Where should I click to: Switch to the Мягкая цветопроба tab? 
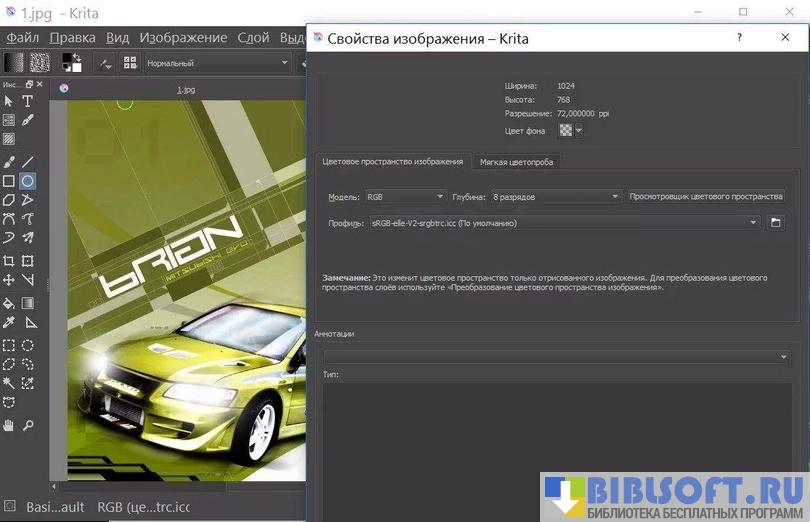pyautogui.click(x=516, y=161)
